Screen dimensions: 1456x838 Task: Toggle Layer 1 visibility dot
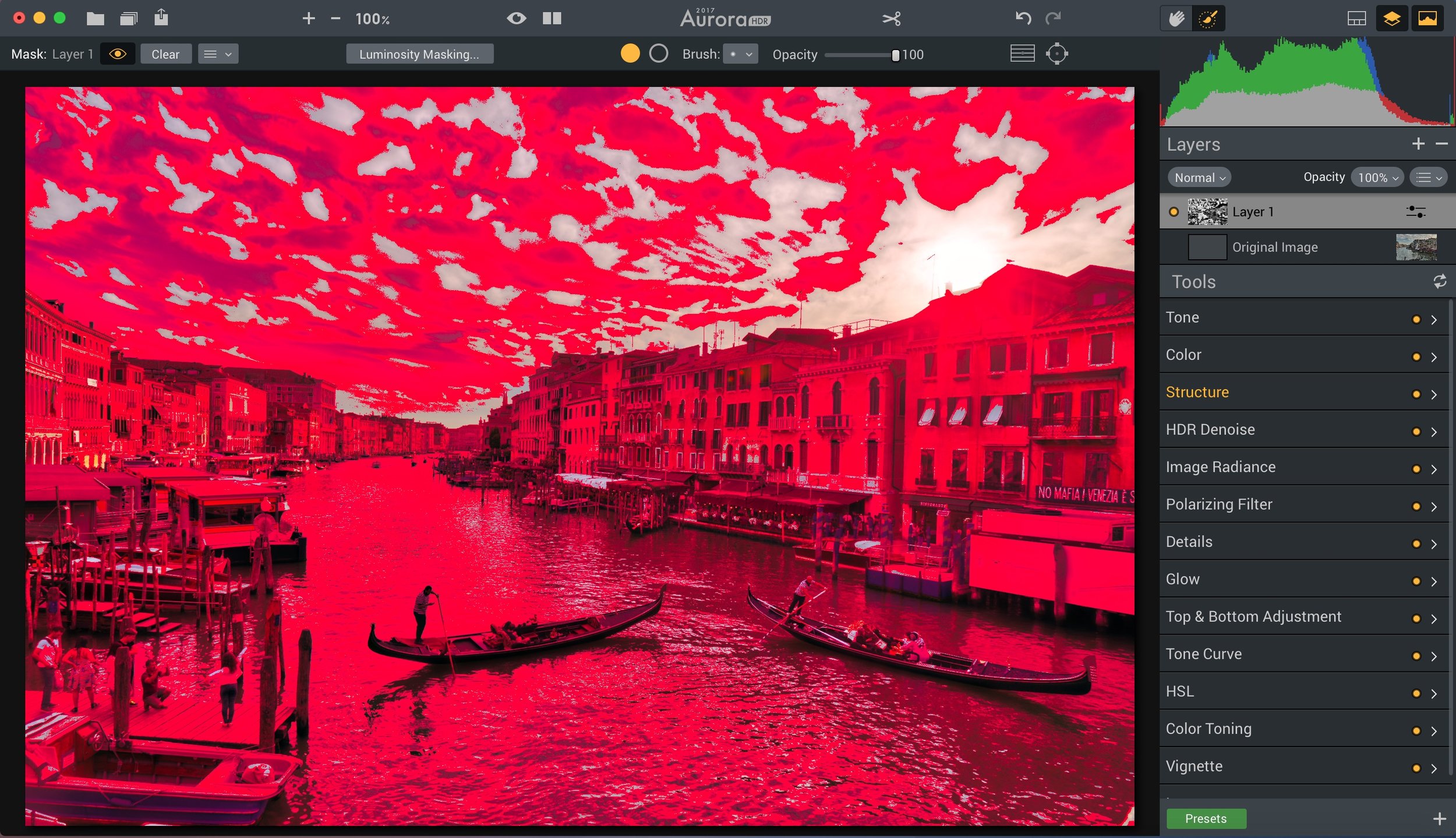point(1174,212)
